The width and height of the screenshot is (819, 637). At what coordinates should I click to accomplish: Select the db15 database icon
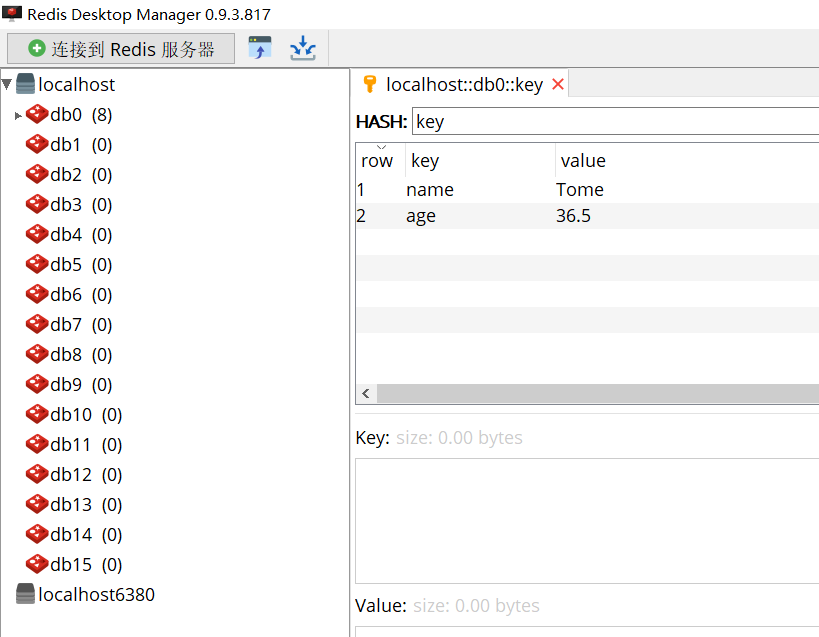click(x=37, y=564)
